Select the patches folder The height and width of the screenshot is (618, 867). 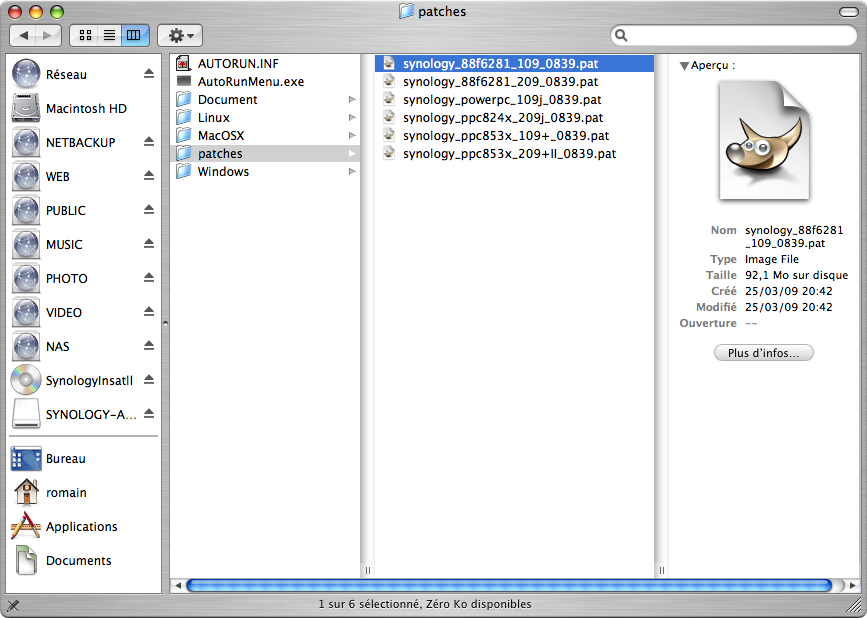(265, 154)
